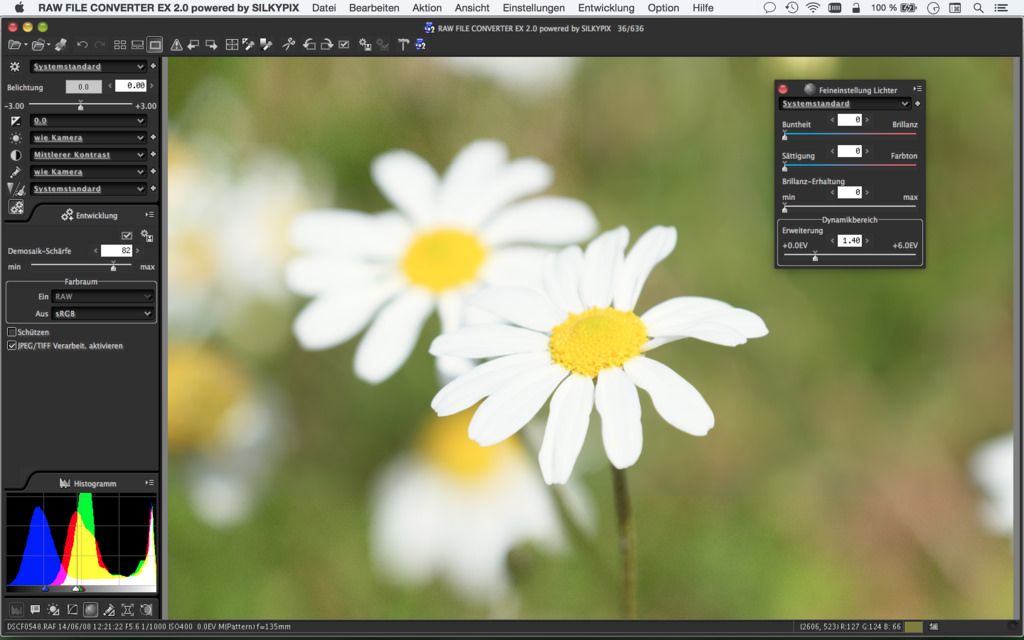
Task: Select the development gears sub-control icon
Action: pyautogui.click(x=16, y=208)
